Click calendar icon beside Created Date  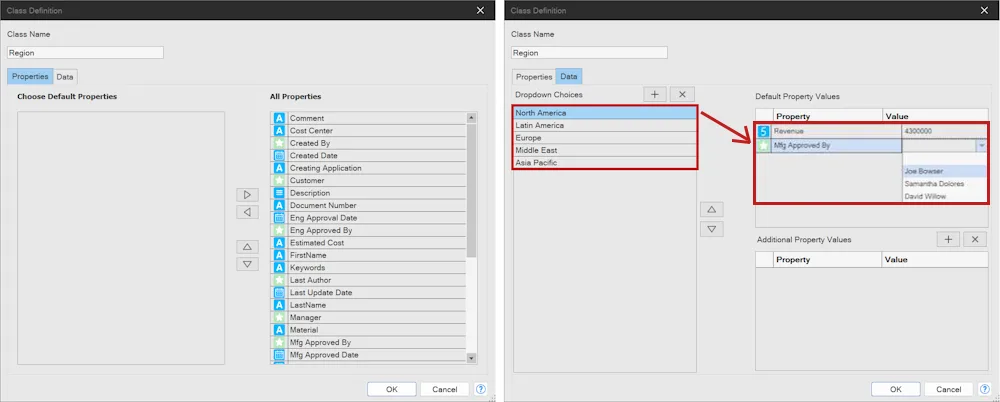tap(279, 156)
